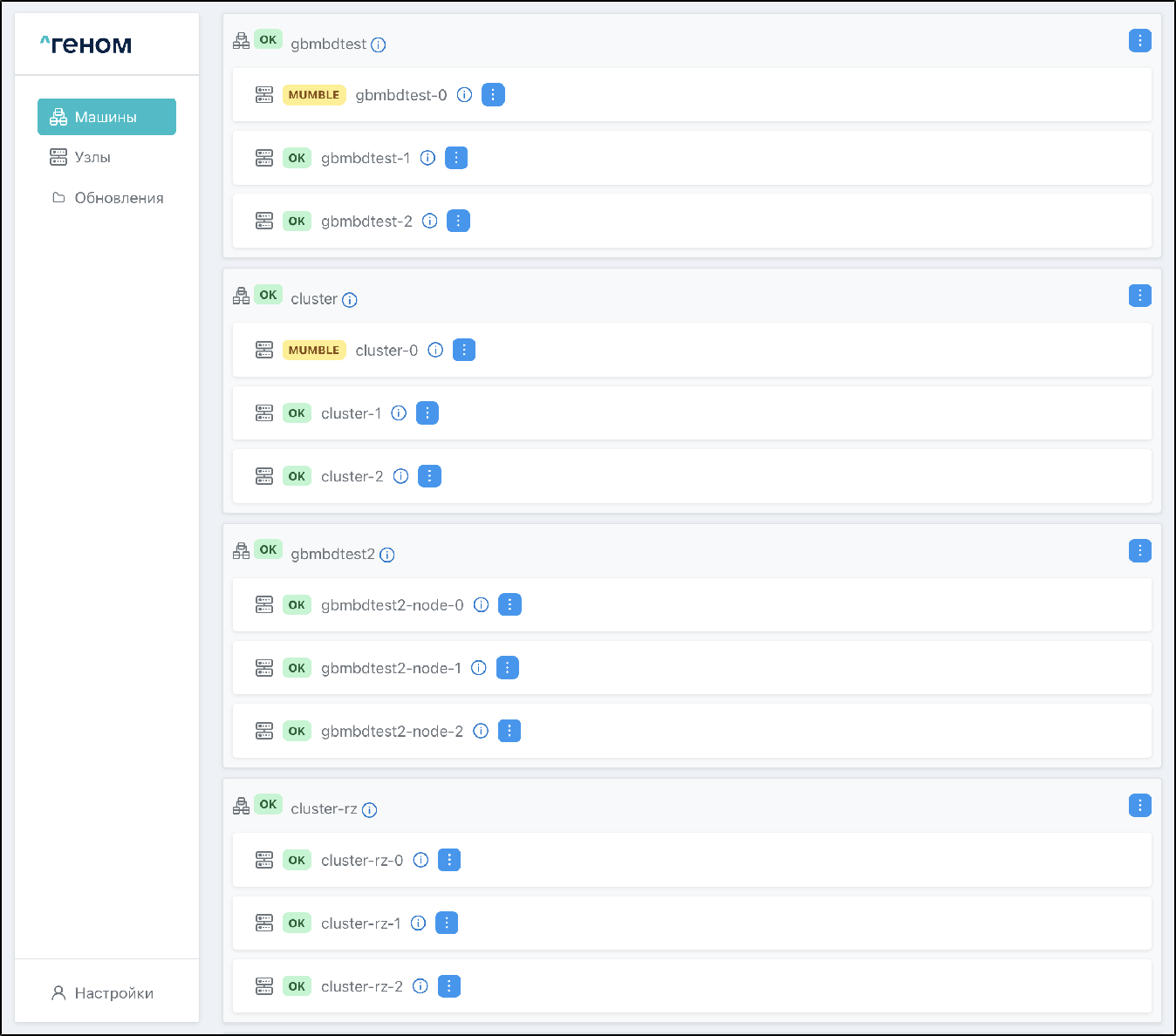This screenshot has width=1176, height=1036.
Task: Open Машины section in sidebar
Action: (106, 117)
